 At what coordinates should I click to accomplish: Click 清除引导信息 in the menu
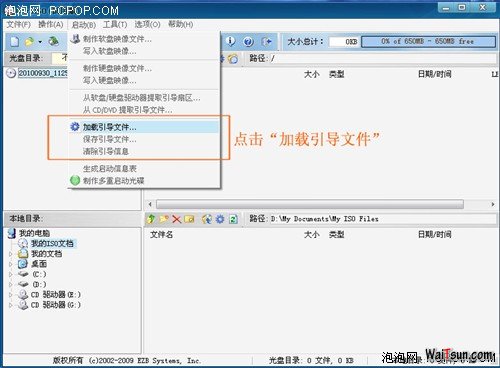pyautogui.click(x=144, y=151)
